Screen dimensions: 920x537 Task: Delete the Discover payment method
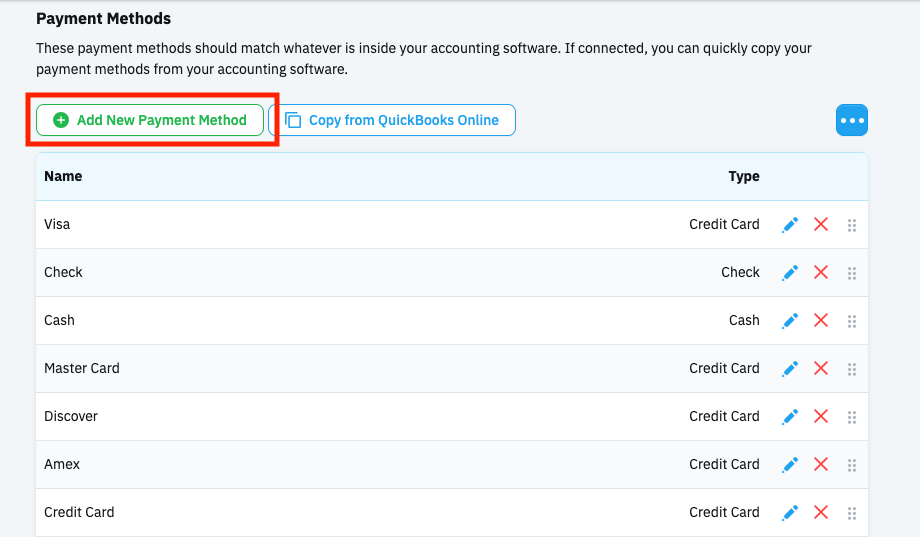coord(821,417)
